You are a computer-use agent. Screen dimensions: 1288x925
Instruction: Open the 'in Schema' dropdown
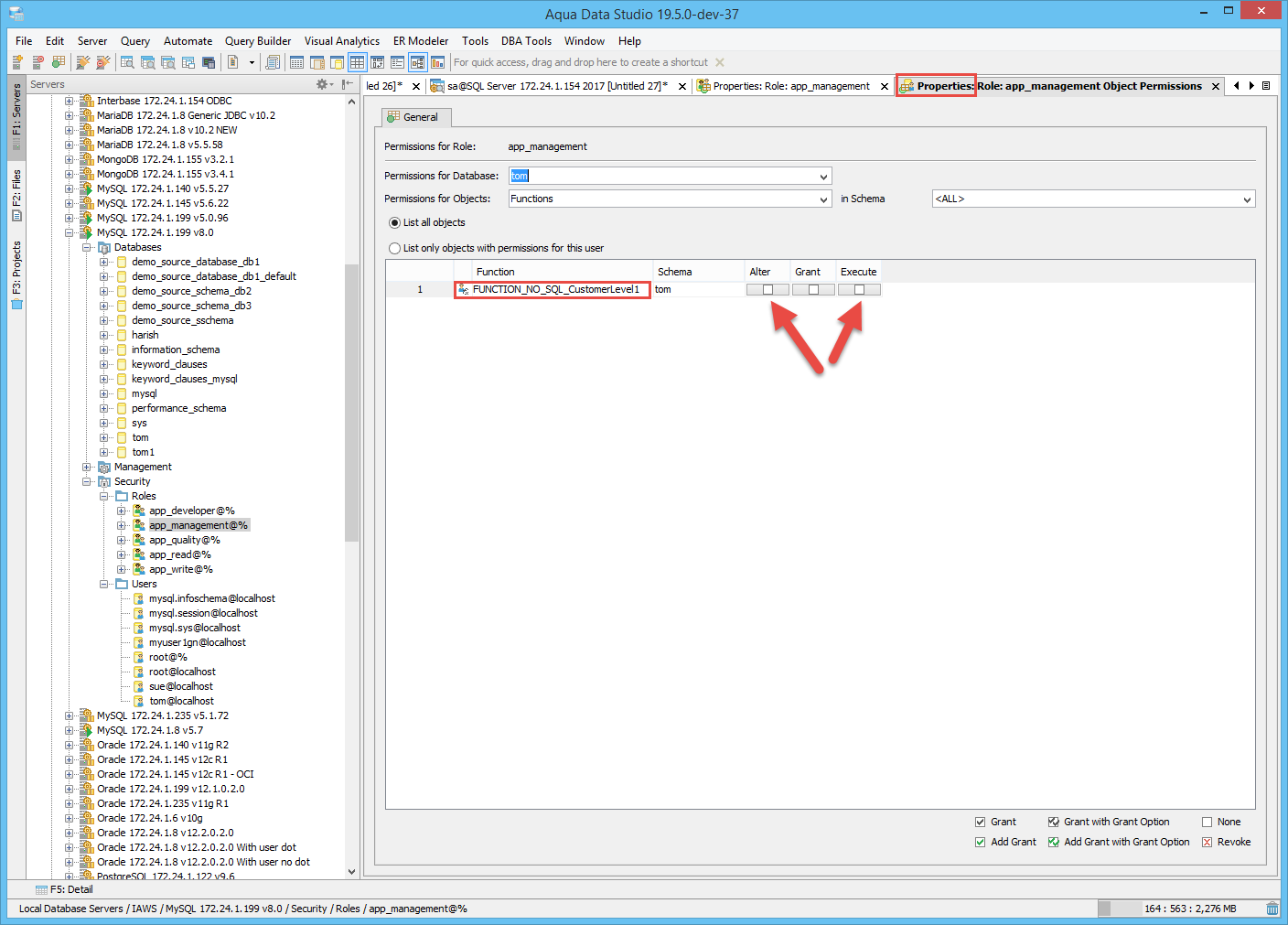coord(1247,199)
